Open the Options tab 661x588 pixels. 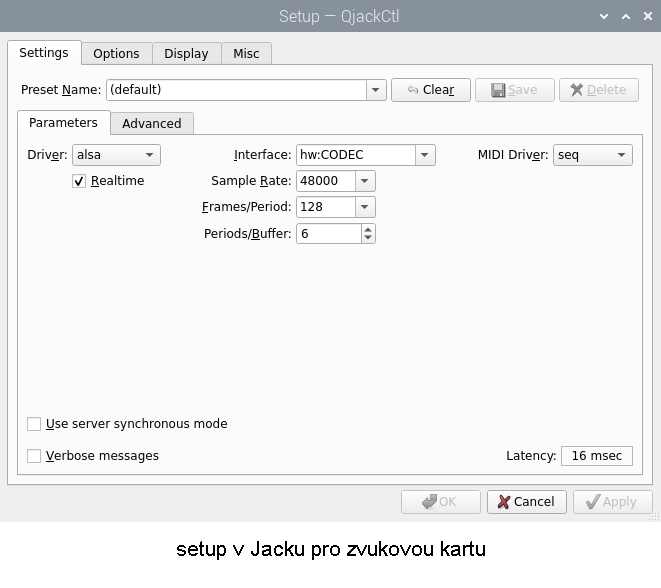116,54
